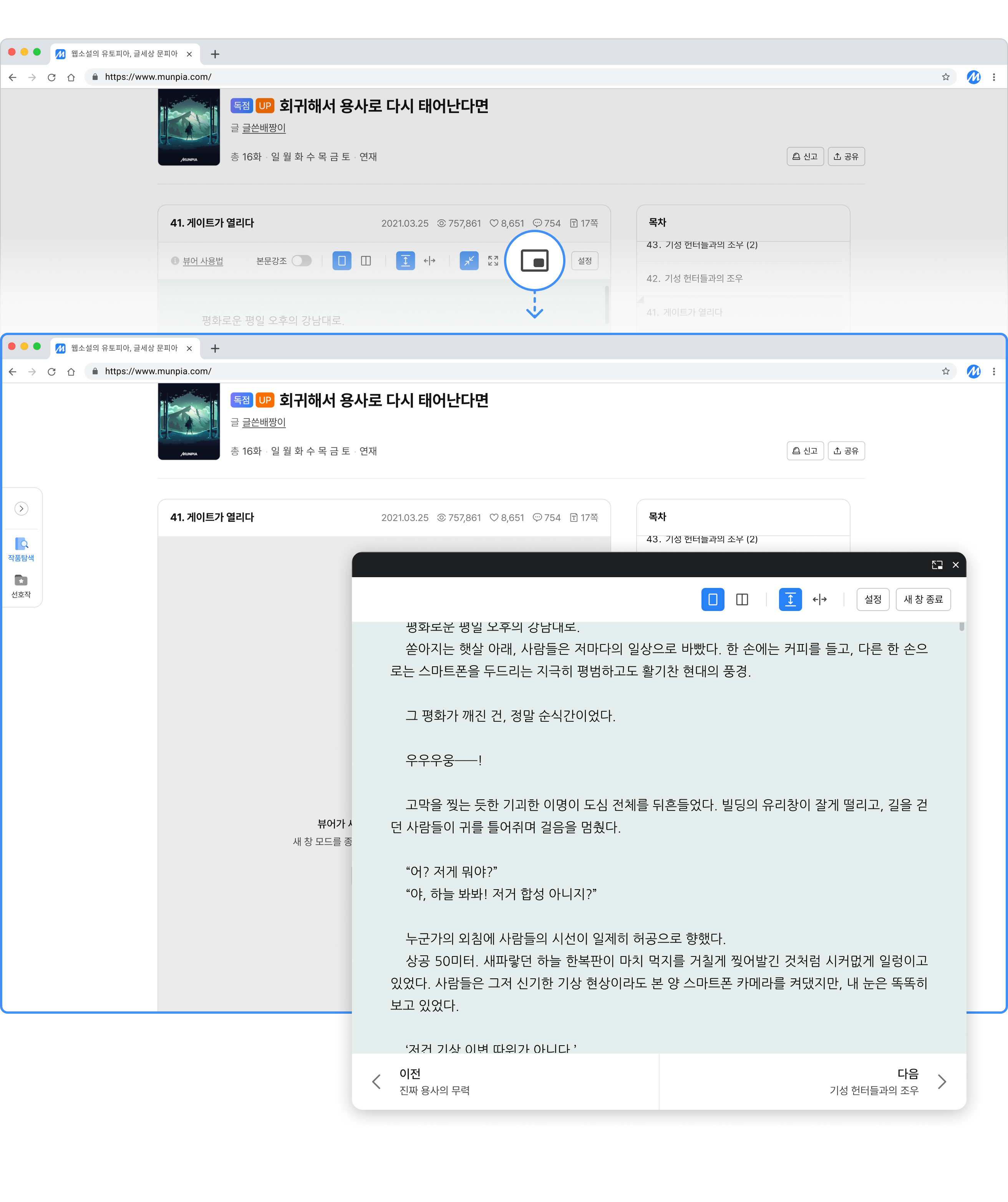Click the comment count 754 in the bottom window

pos(546,518)
